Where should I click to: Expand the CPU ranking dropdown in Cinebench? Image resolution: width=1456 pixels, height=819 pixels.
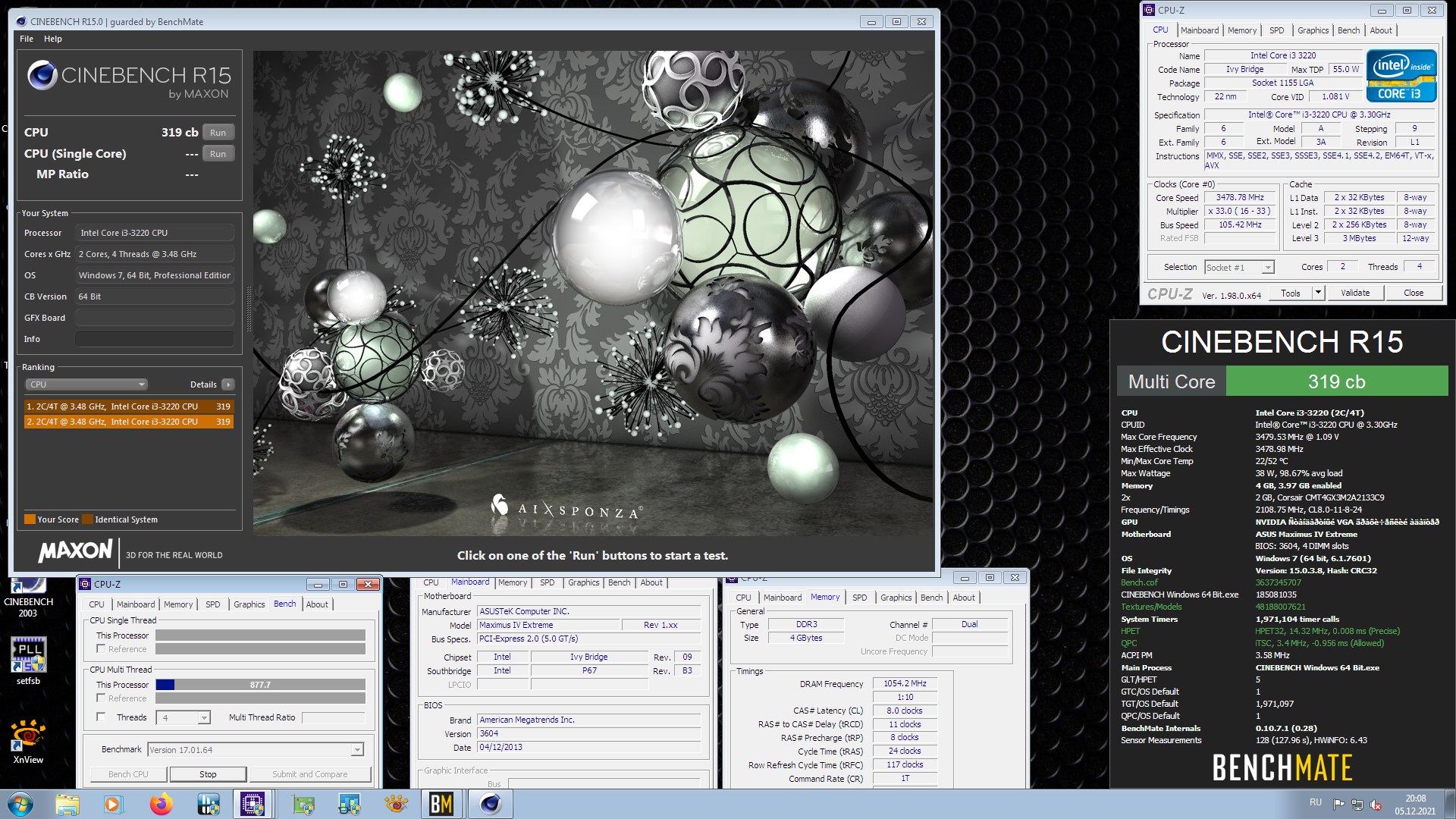point(86,384)
